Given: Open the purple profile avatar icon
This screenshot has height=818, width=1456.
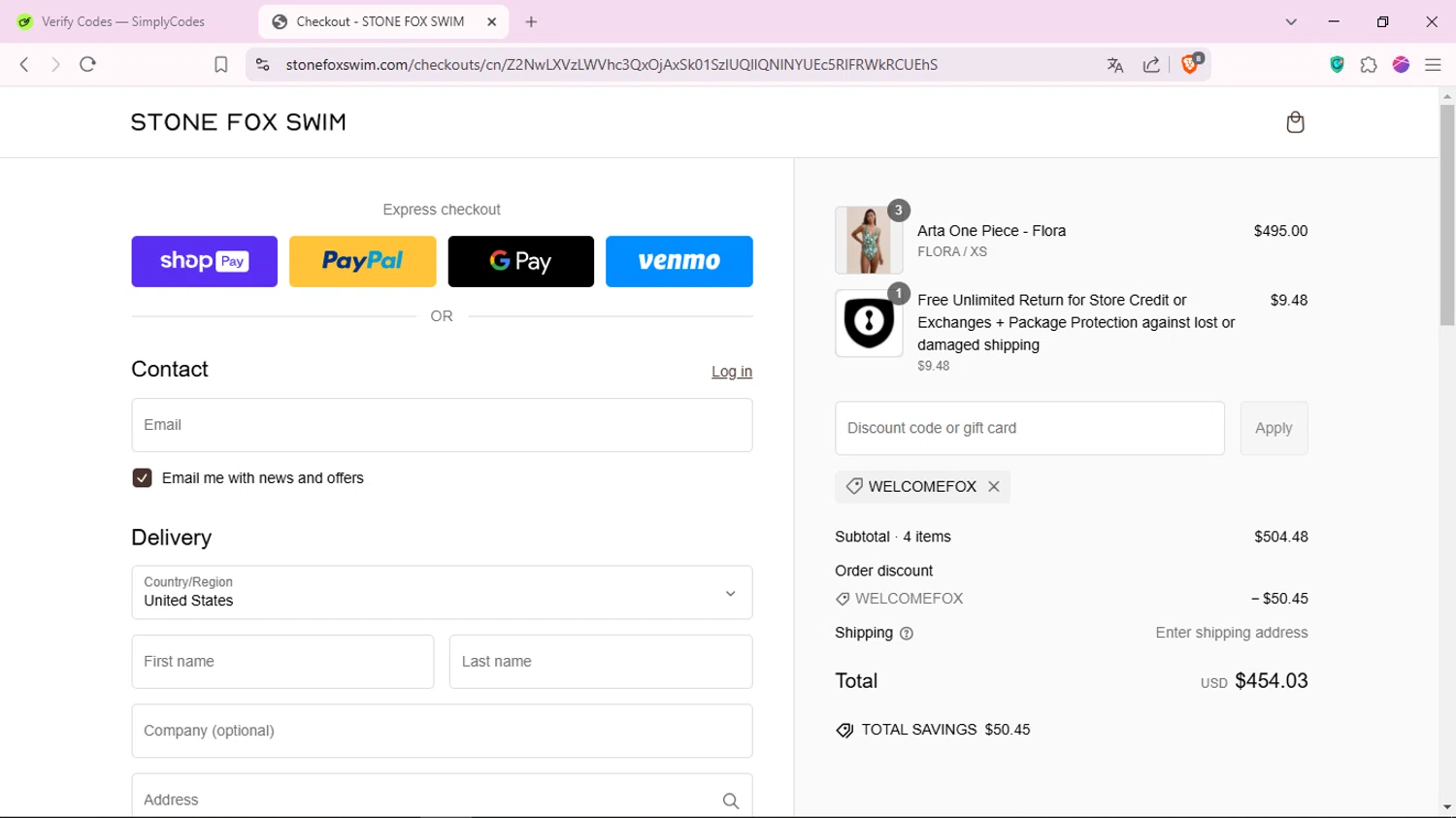Looking at the screenshot, I should pos(1401,65).
